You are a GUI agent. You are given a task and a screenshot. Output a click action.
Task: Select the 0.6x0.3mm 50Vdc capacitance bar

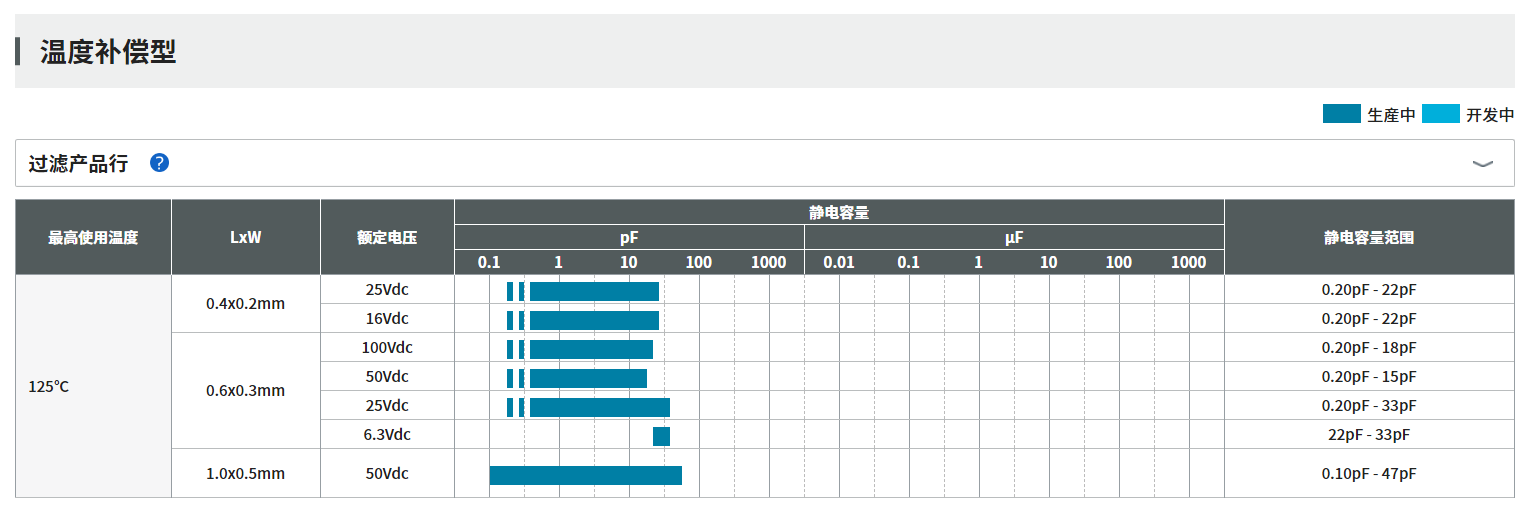tap(588, 378)
